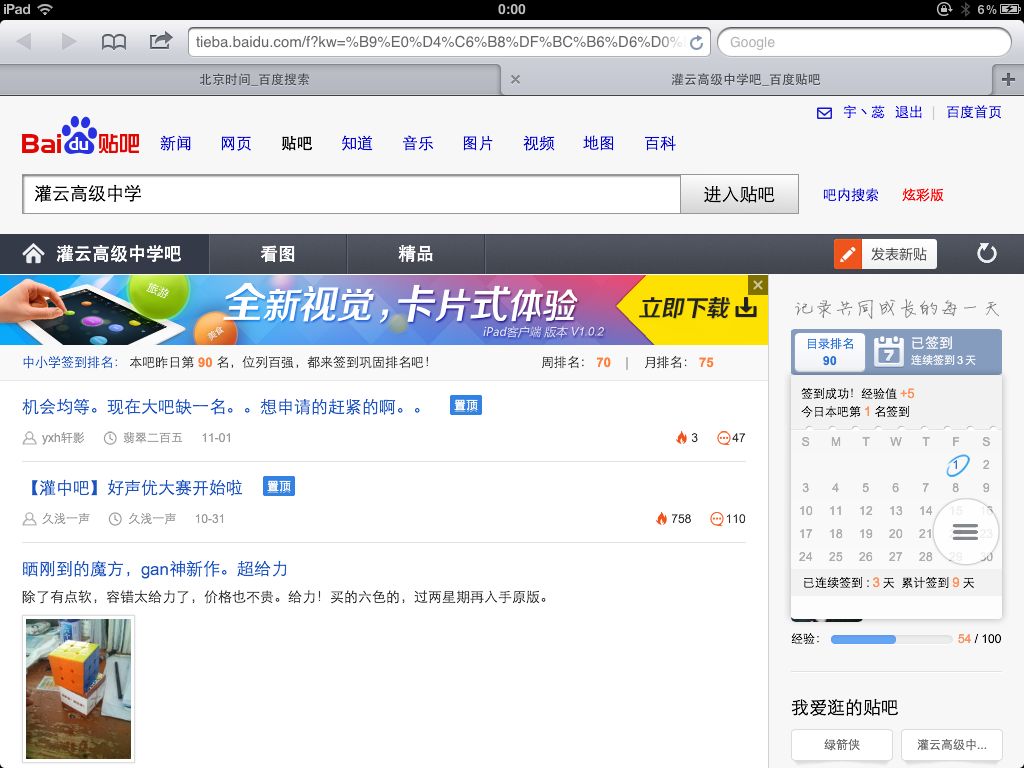Open the 百度首页 link
The height and width of the screenshot is (768, 1024).
[974, 112]
